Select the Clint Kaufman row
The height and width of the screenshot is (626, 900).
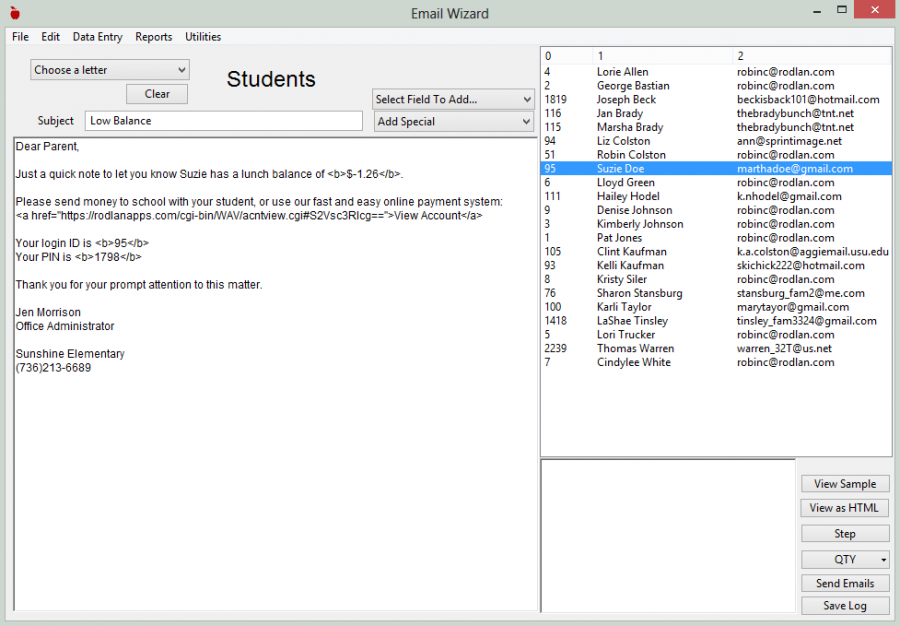point(716,251)
